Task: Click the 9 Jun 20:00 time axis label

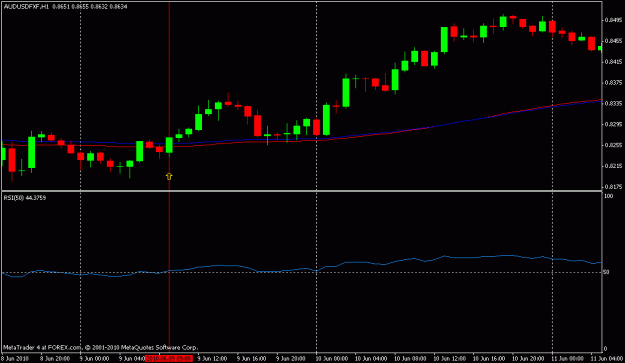Action: tap(291, 359)
